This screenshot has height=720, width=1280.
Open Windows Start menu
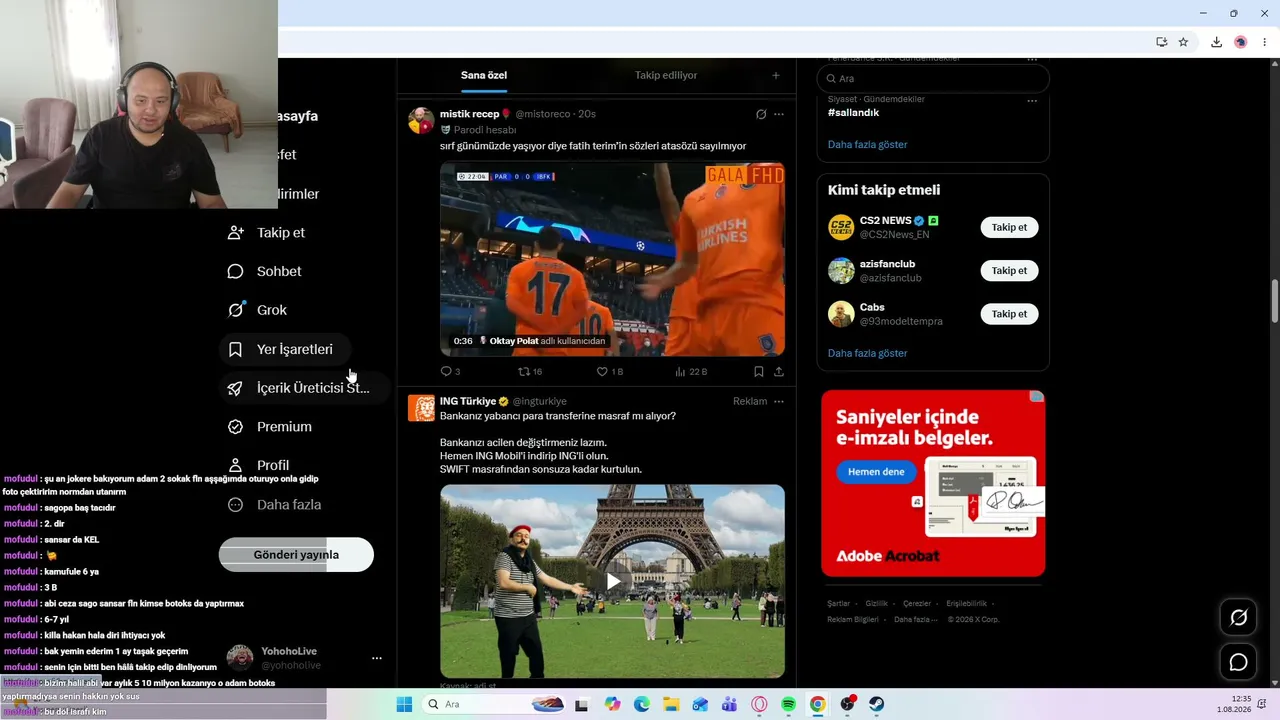[x=404, y=704]
